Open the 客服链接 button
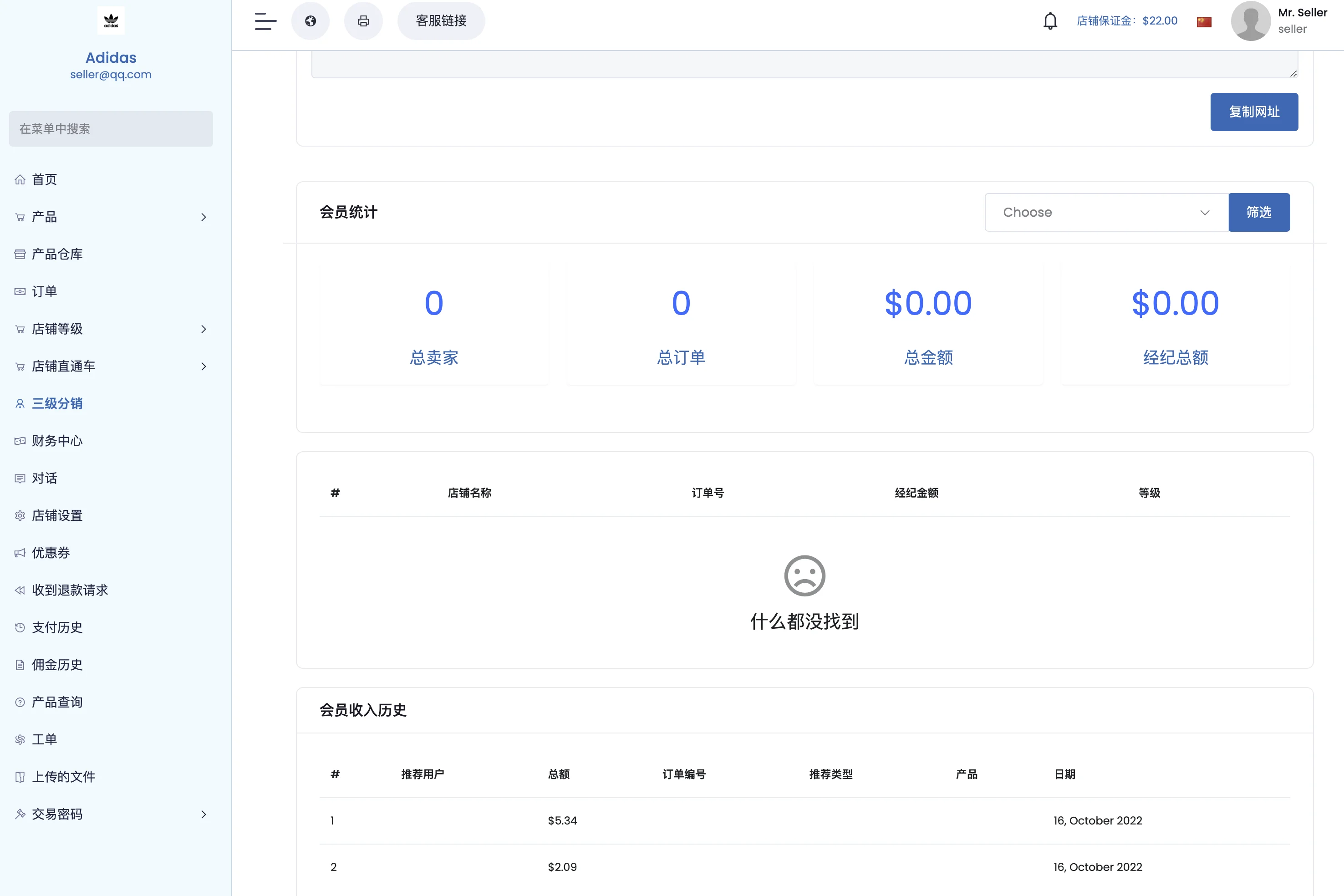The image size is (1344, 896). tap(441, 21)
